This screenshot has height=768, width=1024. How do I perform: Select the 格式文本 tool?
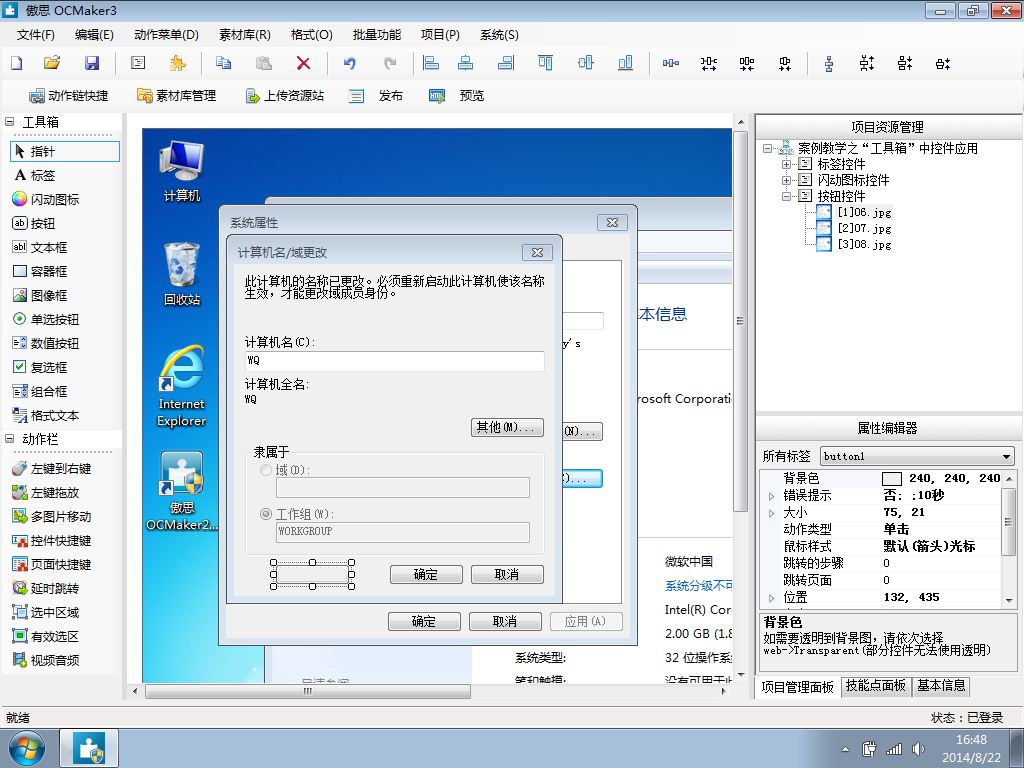46,415
